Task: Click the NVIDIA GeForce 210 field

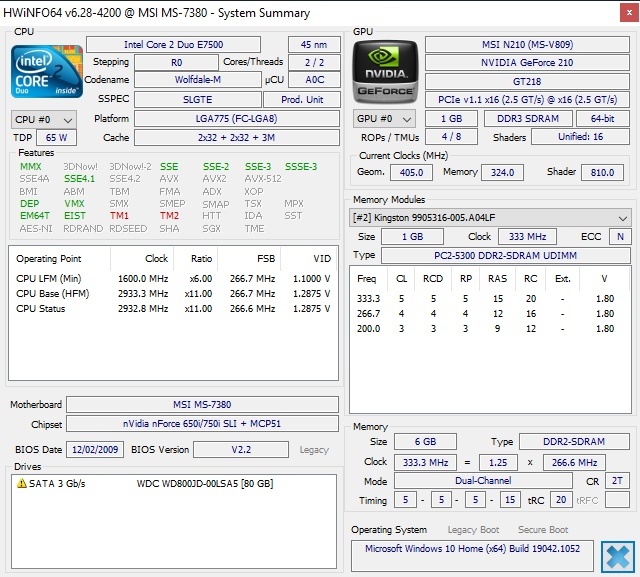Action: click(527, 62)
